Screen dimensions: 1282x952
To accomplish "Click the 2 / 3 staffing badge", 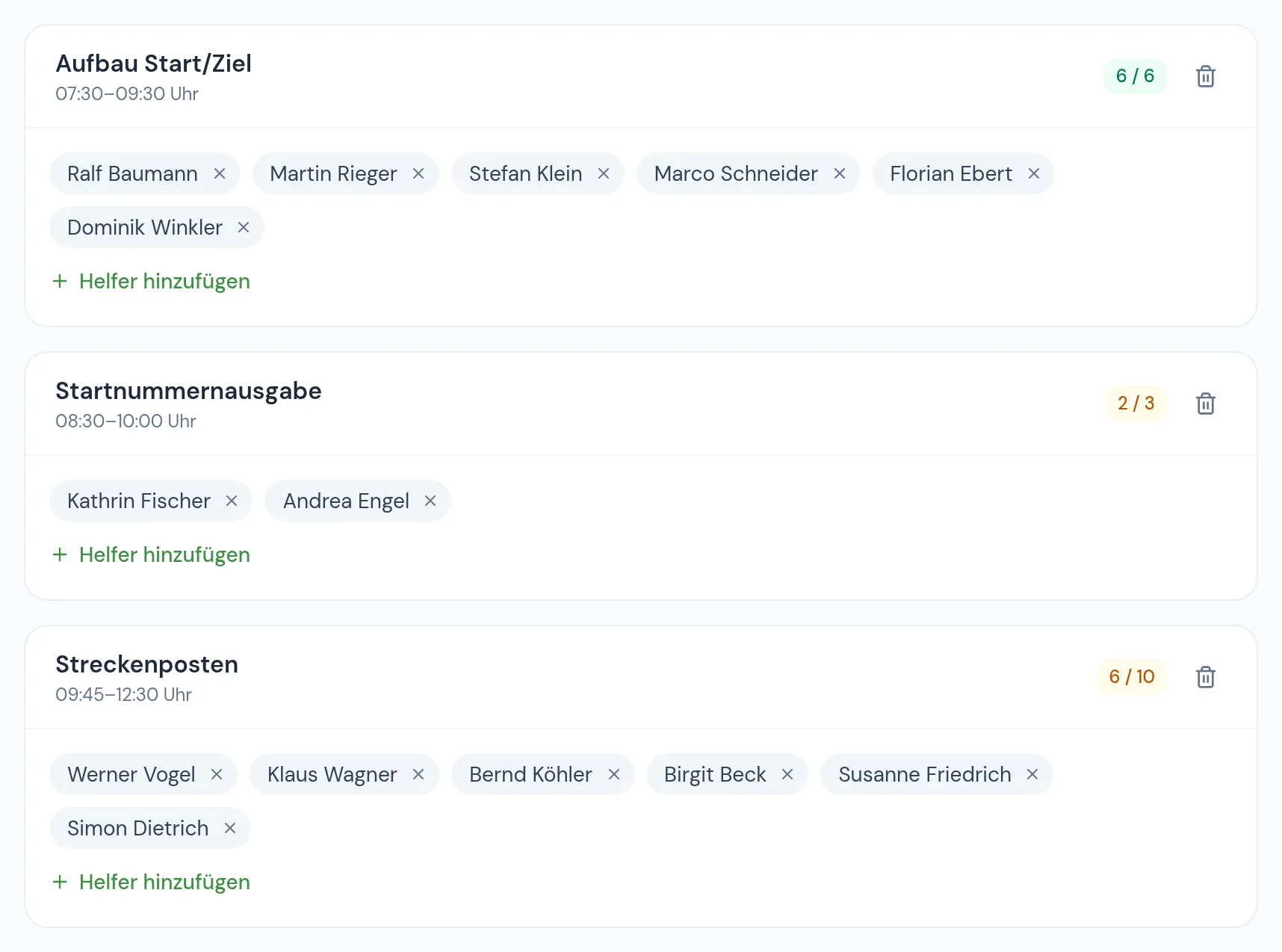I will pos(1136,404).
